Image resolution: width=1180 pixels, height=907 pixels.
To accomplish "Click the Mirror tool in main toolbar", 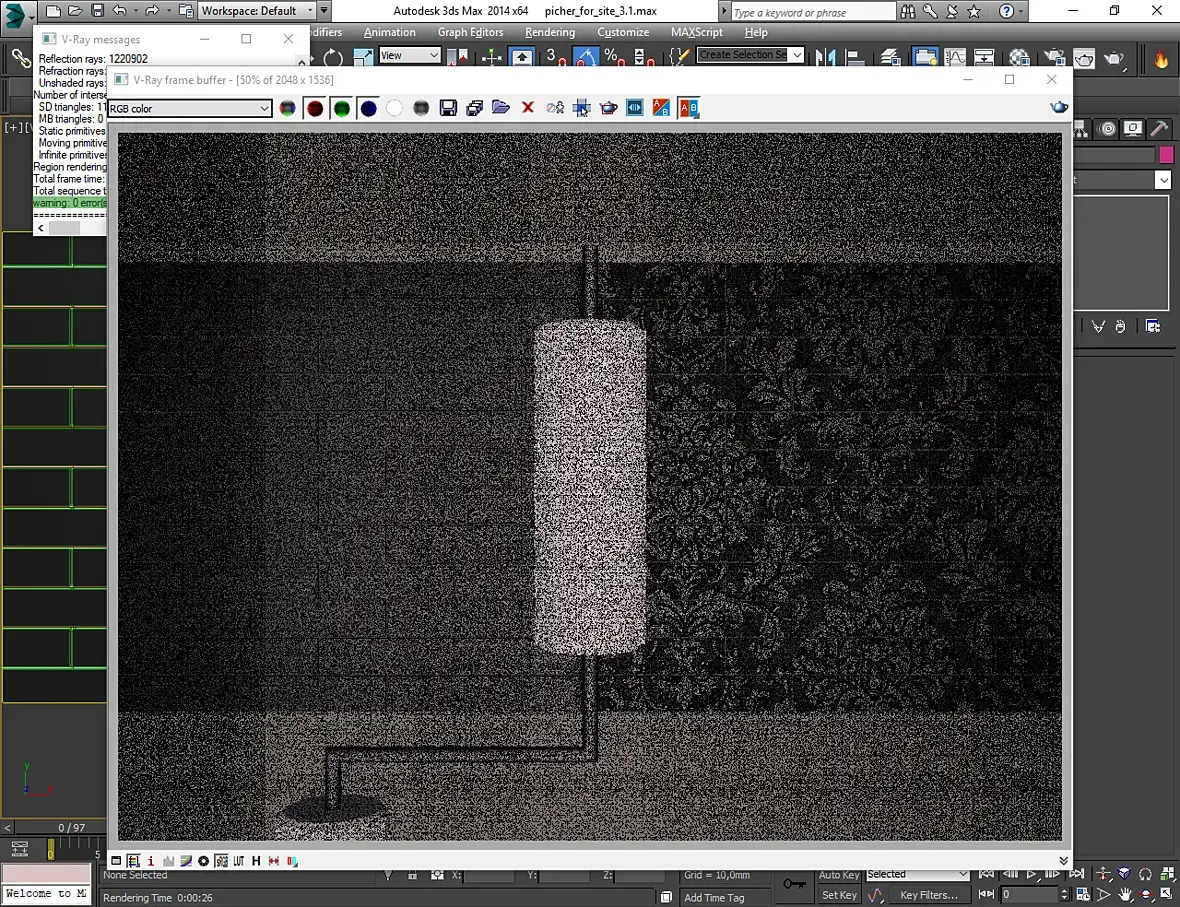I will [x=825, y=56].
